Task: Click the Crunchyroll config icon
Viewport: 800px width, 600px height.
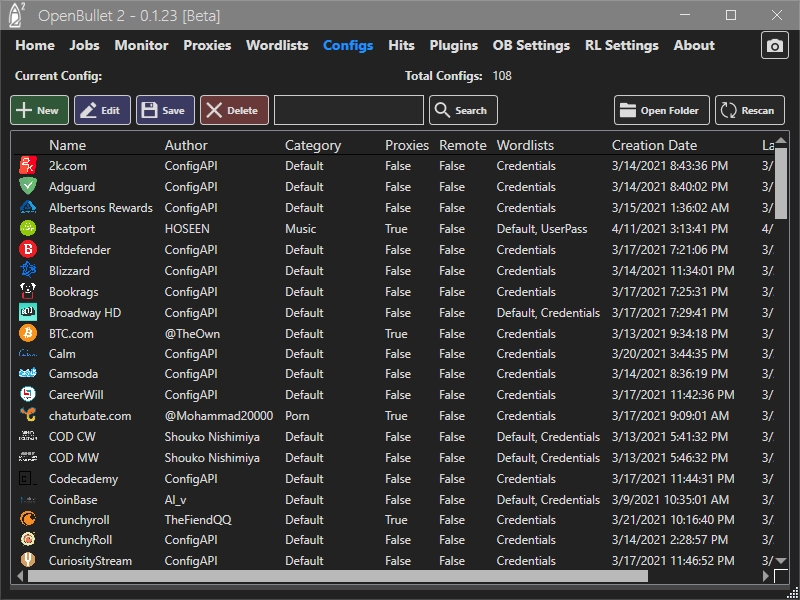Action: (27, 520)
